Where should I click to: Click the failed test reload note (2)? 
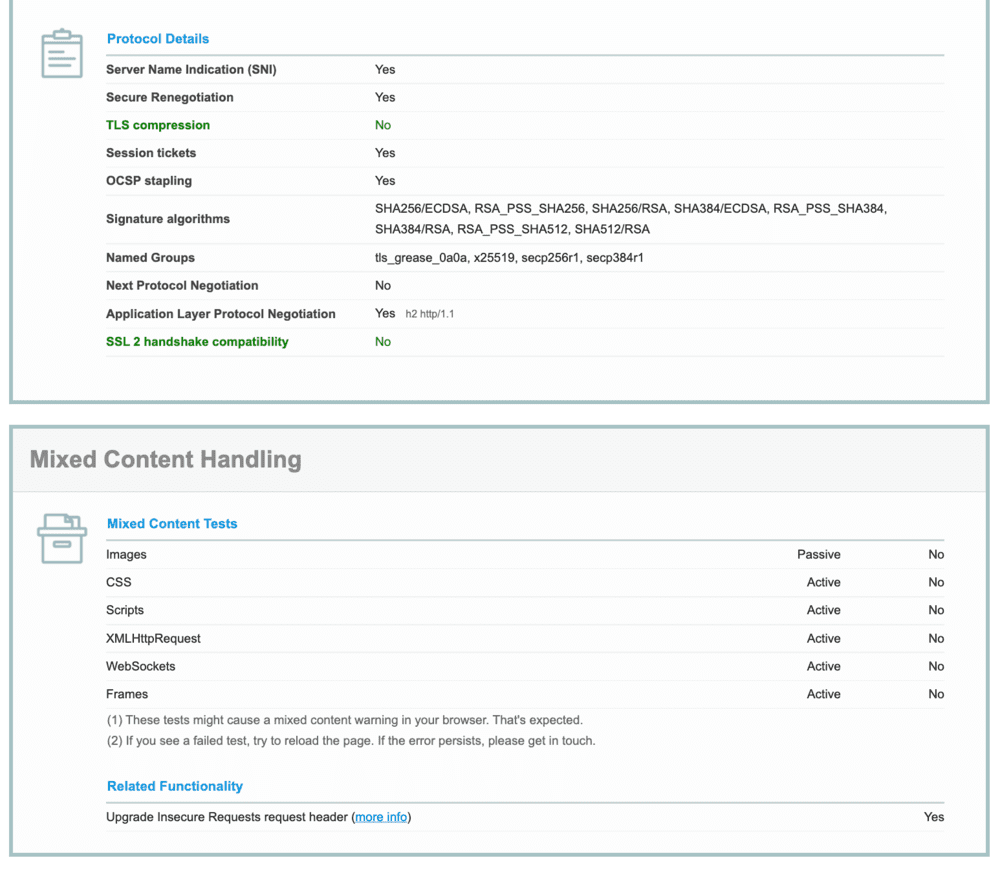[351, 741]
